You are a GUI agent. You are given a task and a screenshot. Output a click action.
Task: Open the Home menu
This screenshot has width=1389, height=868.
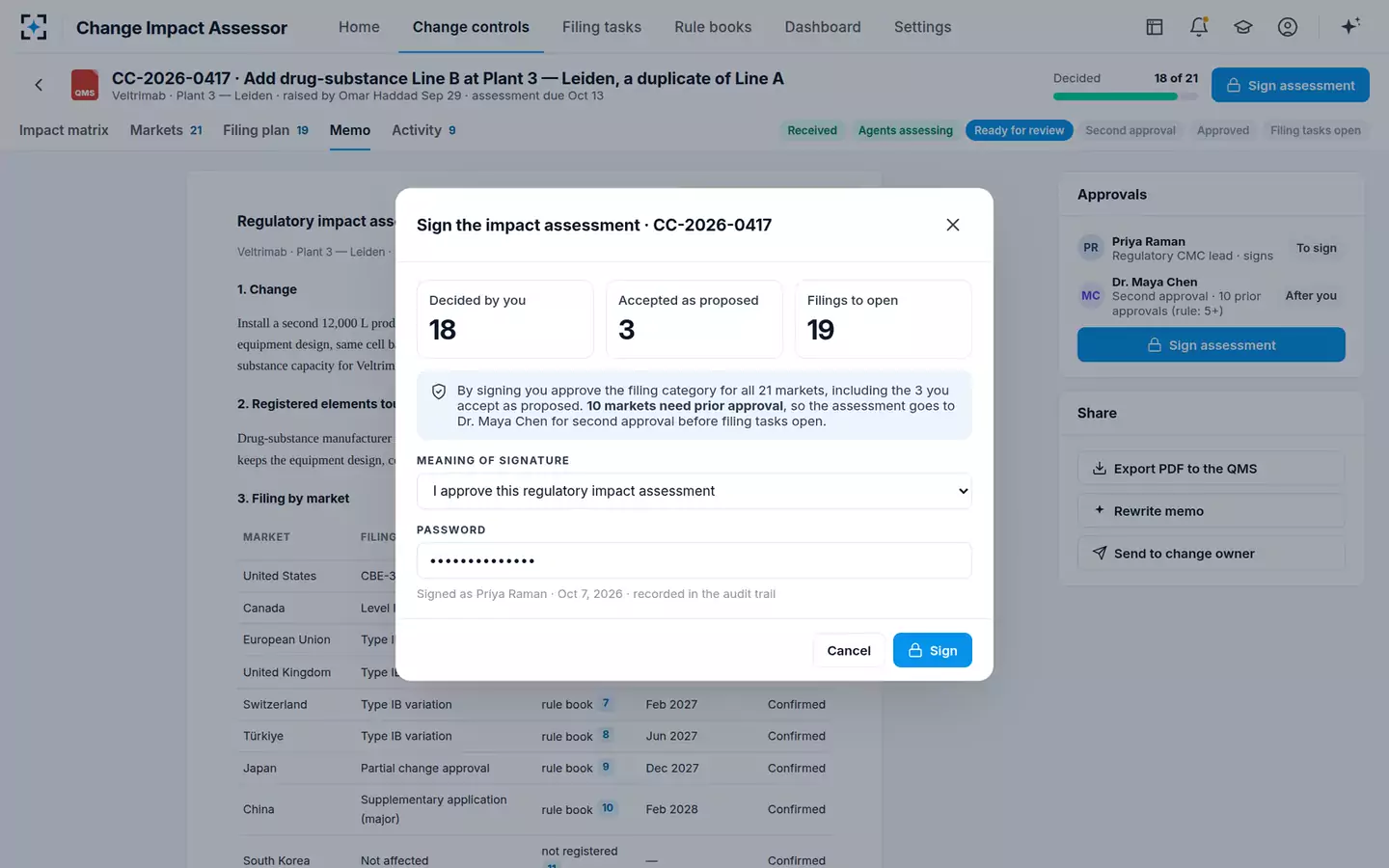(359, 27)
